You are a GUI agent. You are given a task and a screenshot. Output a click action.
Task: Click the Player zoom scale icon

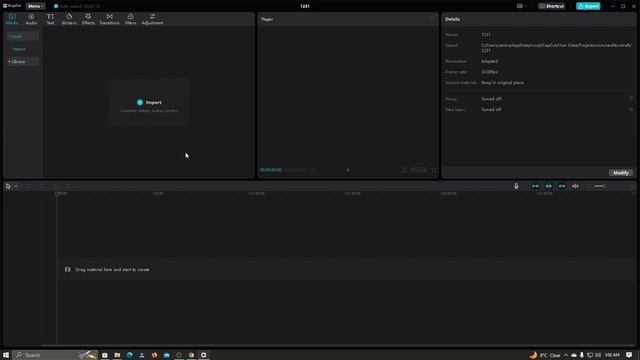pyautogui.click(x=404, y=170)
